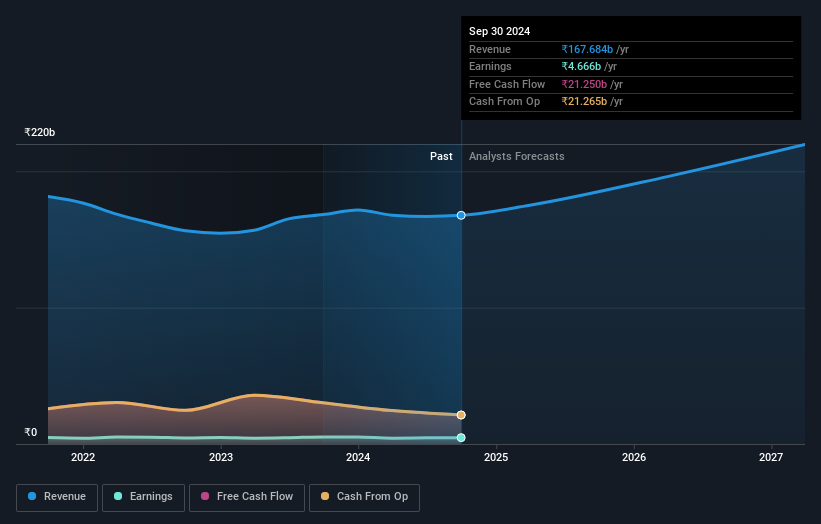Click the Cash From Op row label in tooltip
The width and height of the screenshot is (821, 524).
504,102
